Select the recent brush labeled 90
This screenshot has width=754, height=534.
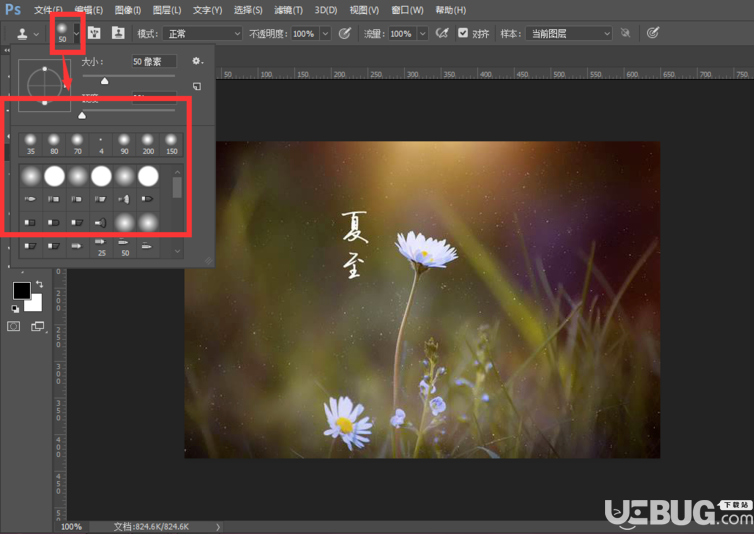point(125,144)
